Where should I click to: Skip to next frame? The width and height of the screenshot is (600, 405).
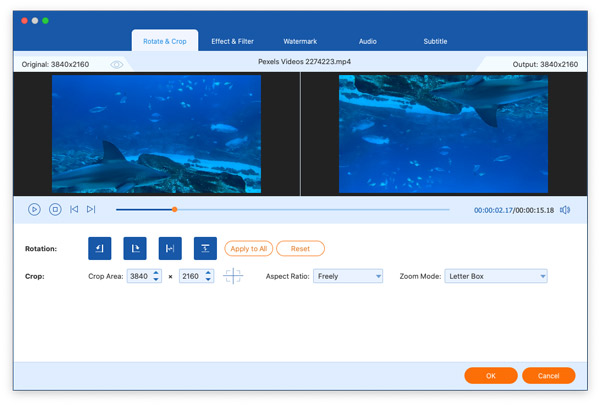click(x=91, y=209)
